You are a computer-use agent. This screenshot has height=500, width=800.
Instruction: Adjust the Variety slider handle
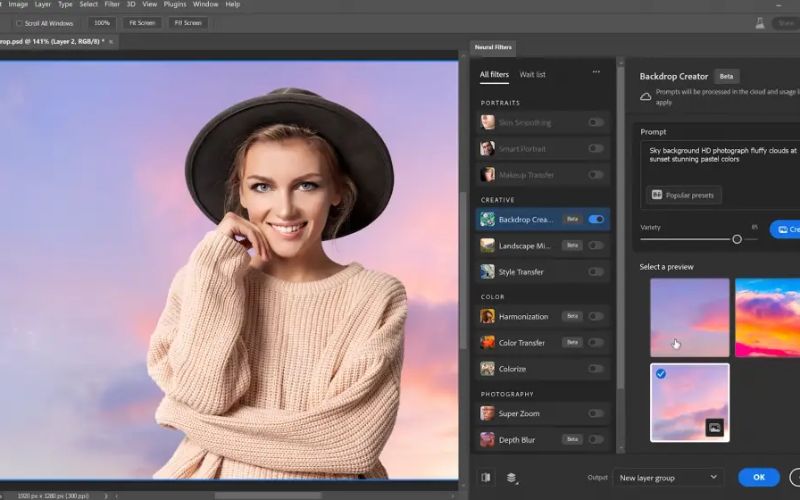pos(737,239)
